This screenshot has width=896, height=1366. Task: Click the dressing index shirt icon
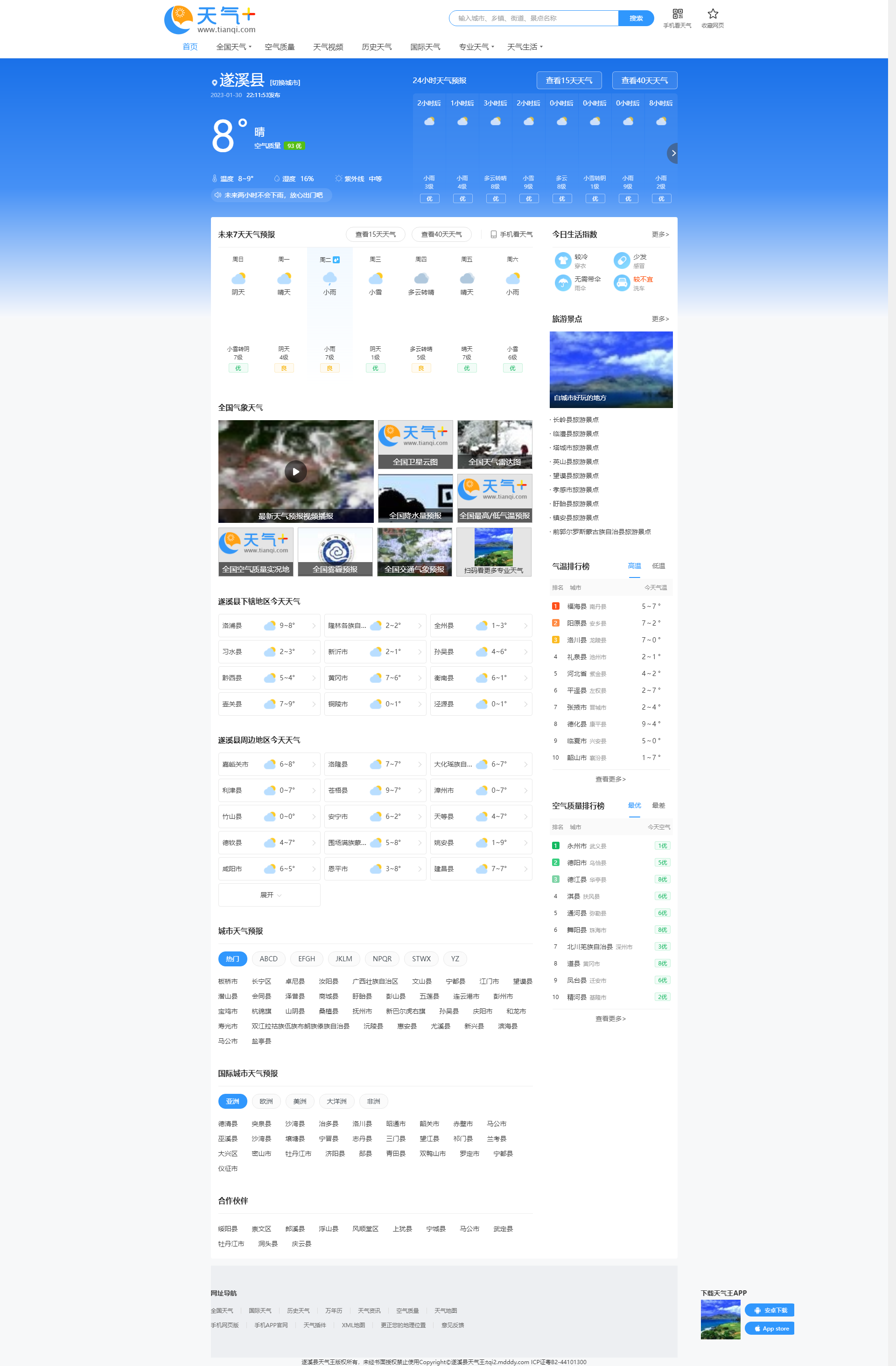563,261
